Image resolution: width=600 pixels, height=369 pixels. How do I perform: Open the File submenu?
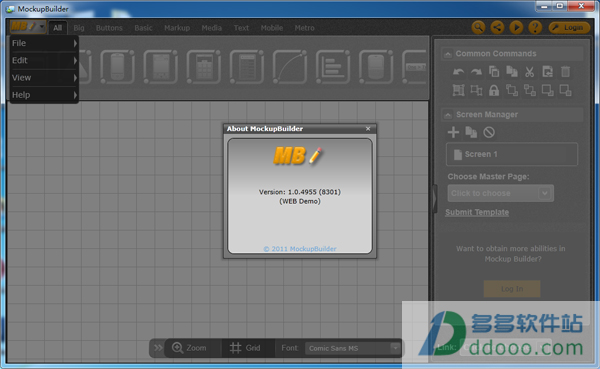coord(44,43)
